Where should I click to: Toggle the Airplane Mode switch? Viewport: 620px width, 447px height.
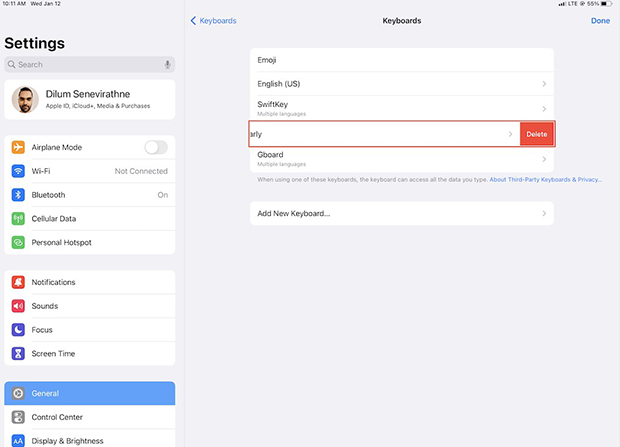click(156, 147)
